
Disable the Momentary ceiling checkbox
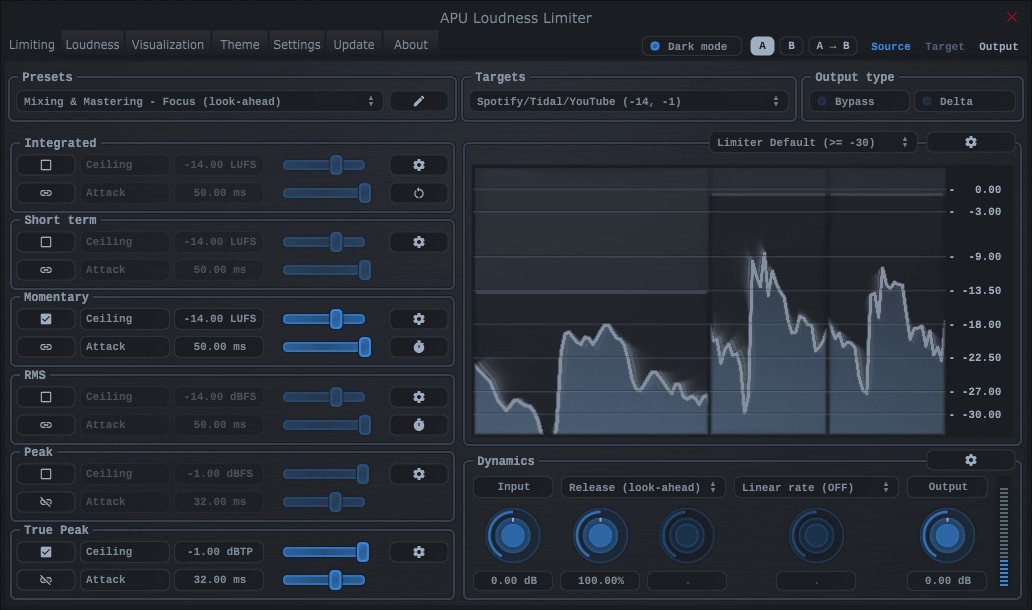46,319
